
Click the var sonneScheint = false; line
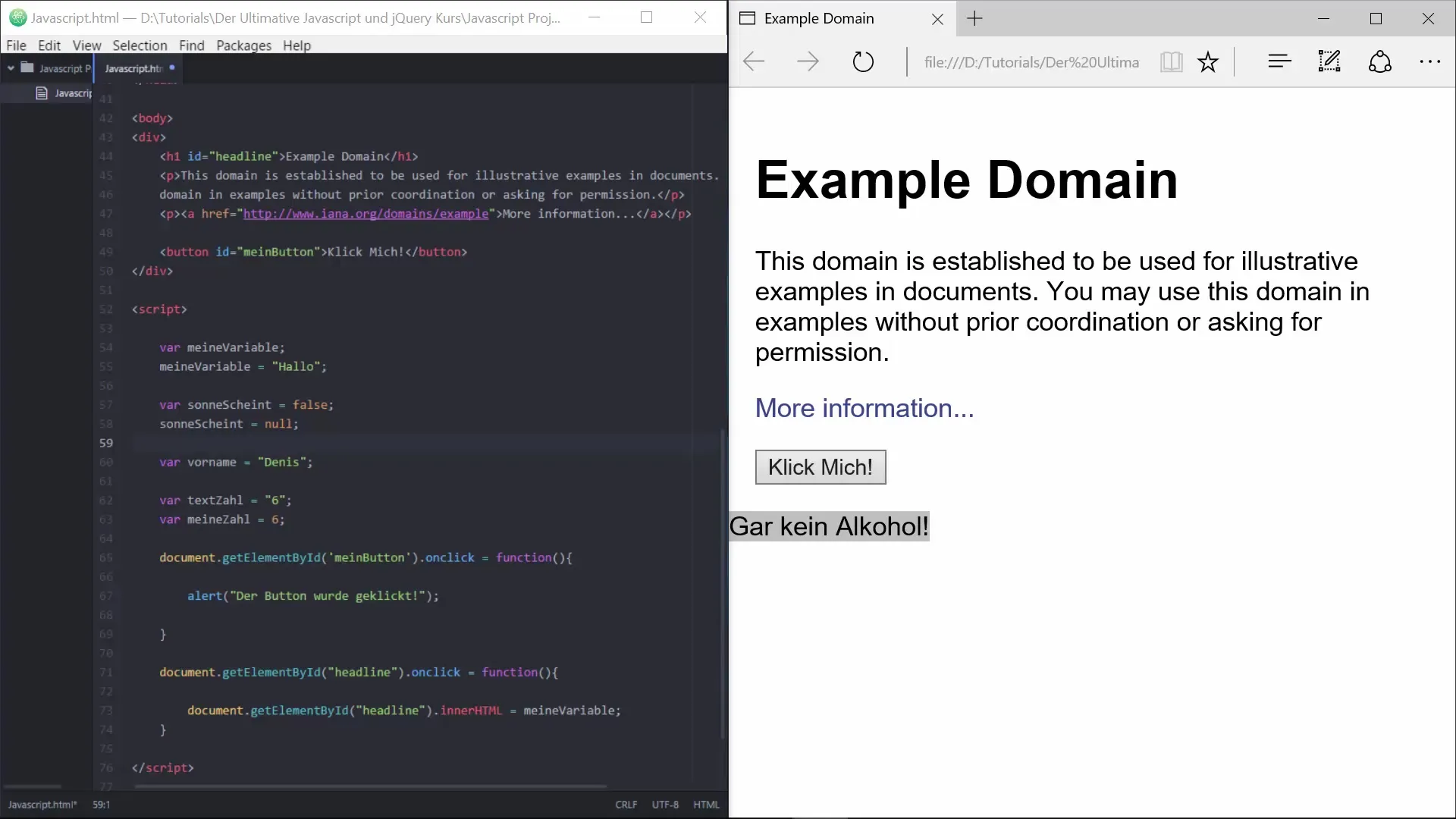pos(246,405)
